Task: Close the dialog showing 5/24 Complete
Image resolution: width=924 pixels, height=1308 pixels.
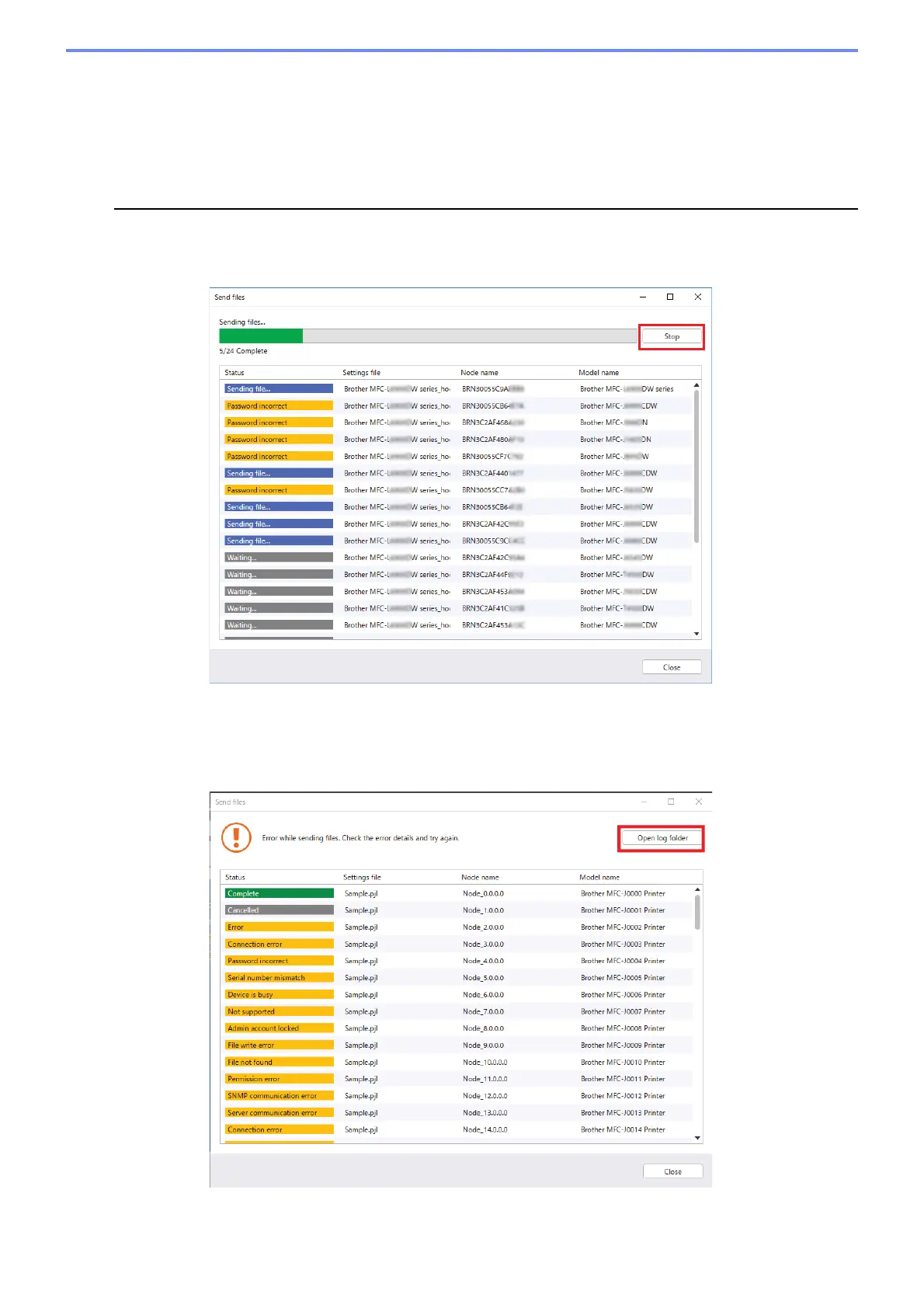Action: point(672,667)
